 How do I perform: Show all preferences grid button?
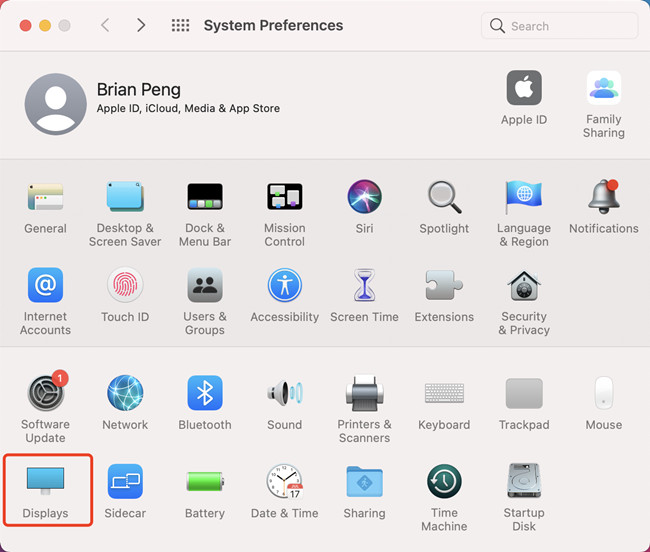coord(180,25)
